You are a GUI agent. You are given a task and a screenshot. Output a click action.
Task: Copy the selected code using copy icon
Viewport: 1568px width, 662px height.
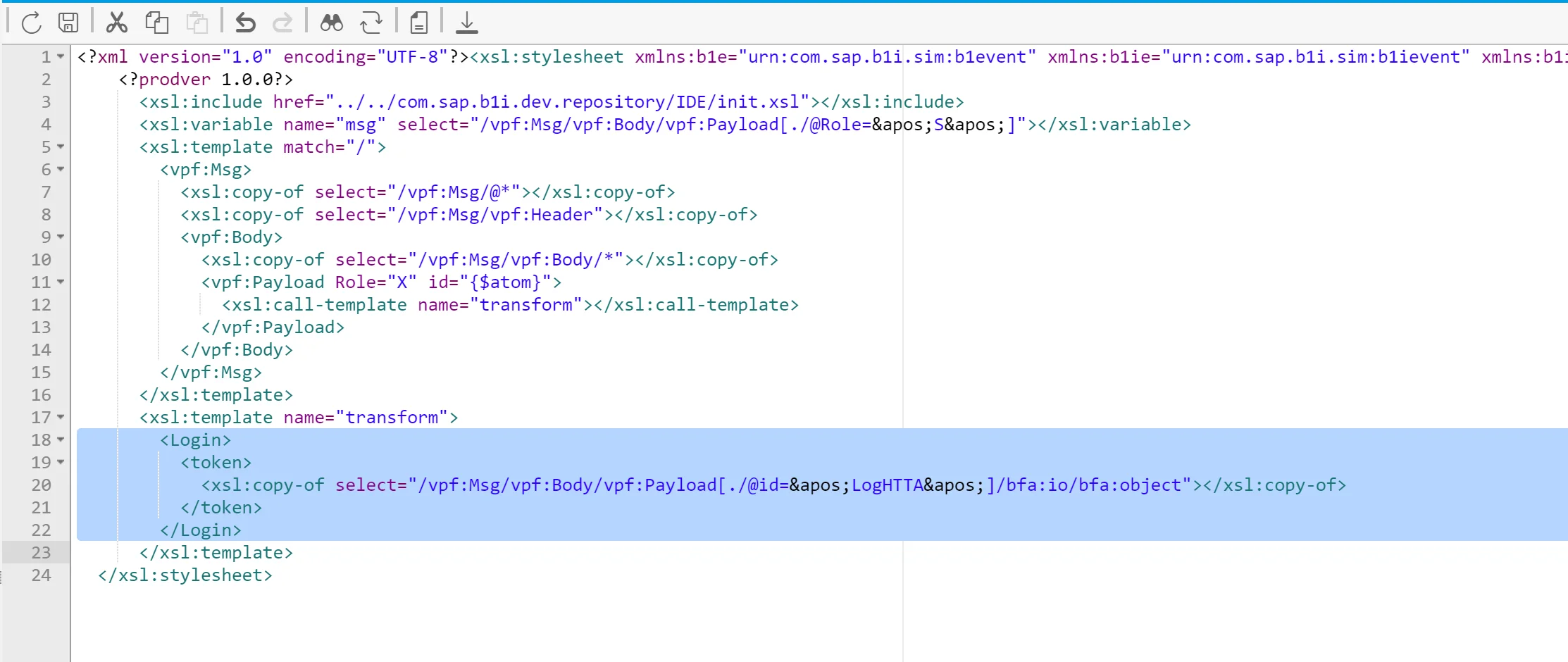tap(156, 23)
